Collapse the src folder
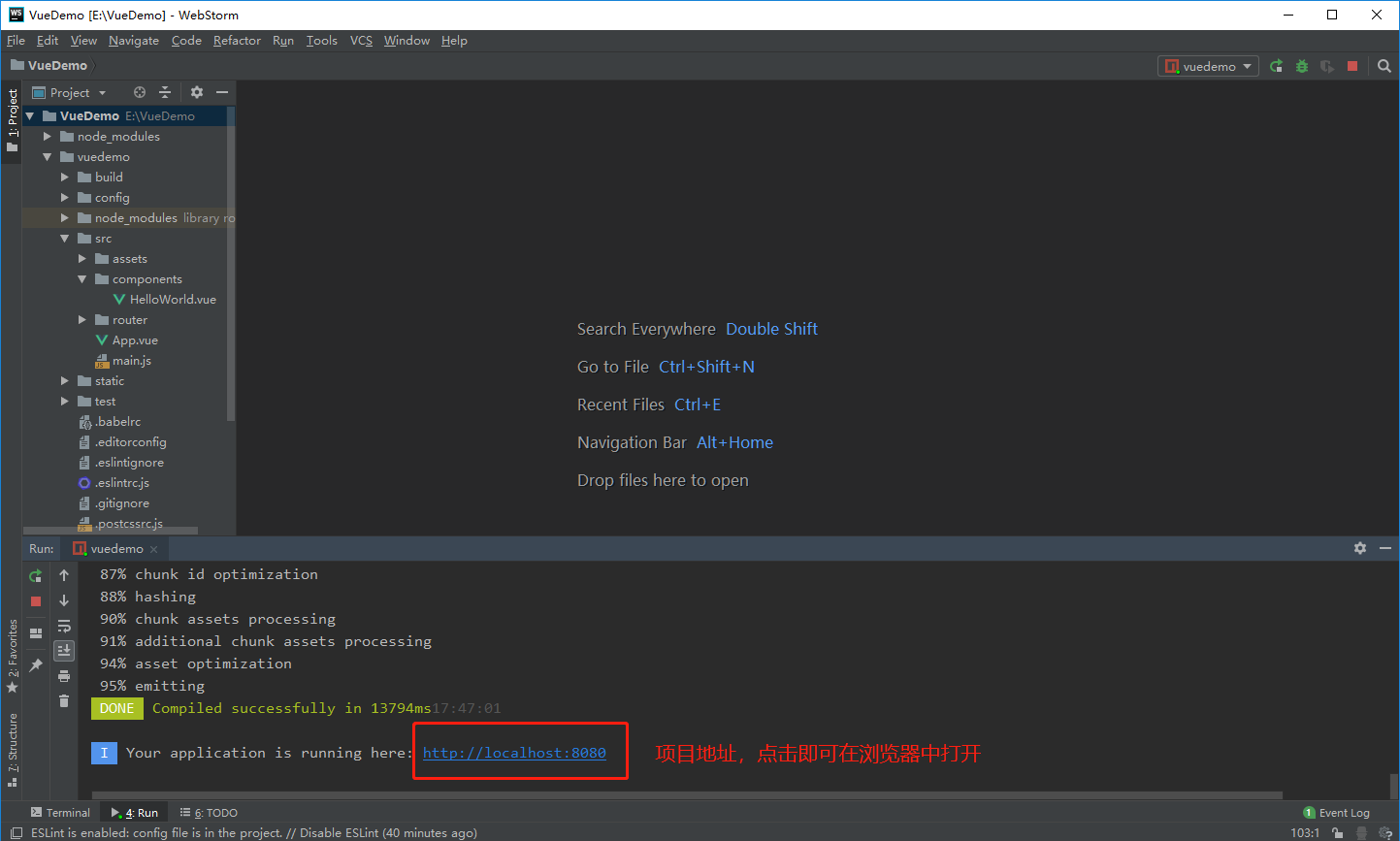Image resolution: width=1400 pixels, height=841 pixels. pyautogui.click(x=65, y=239)
